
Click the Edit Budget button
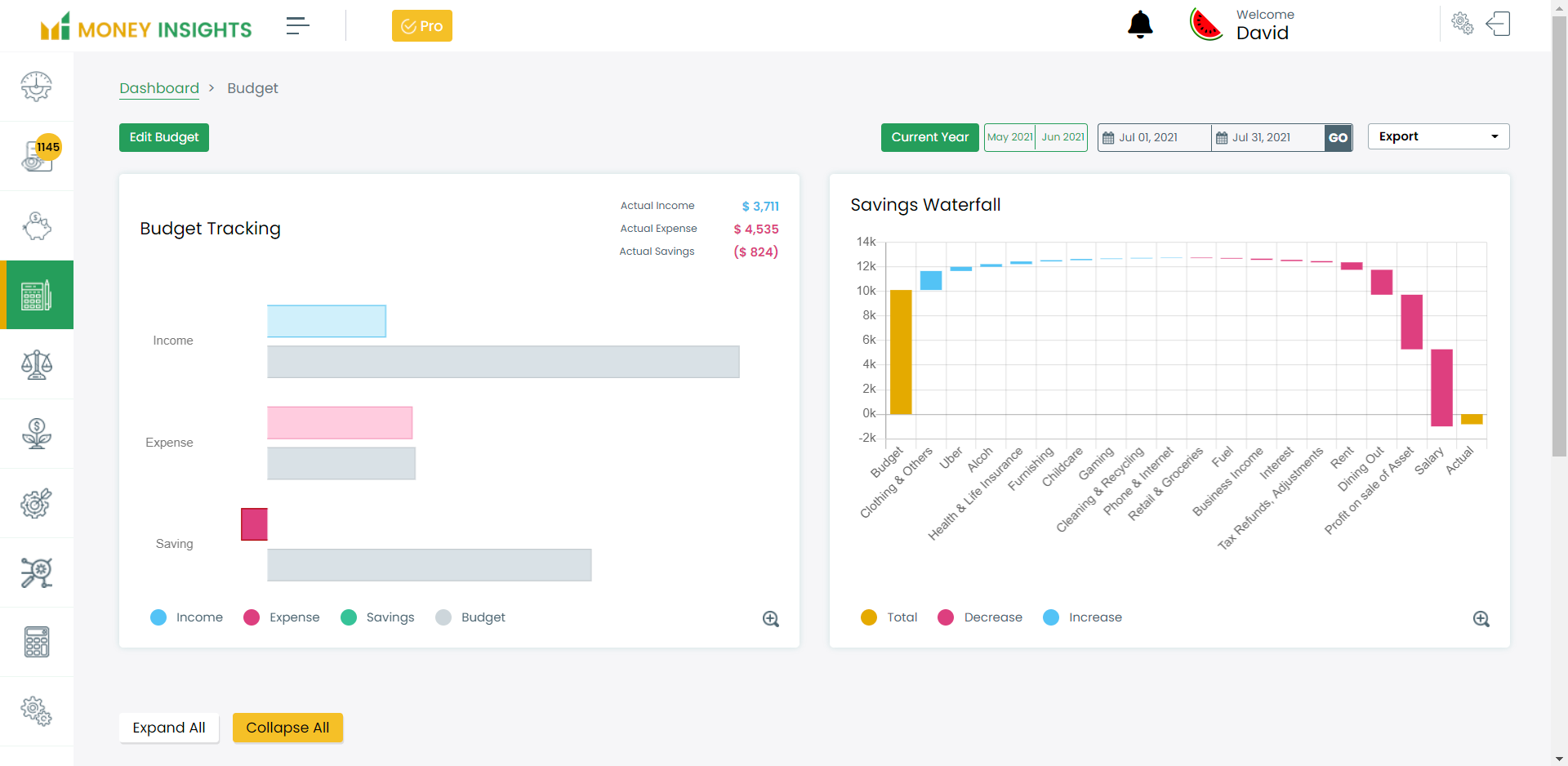pyautogui.click(x=164, y=137)
